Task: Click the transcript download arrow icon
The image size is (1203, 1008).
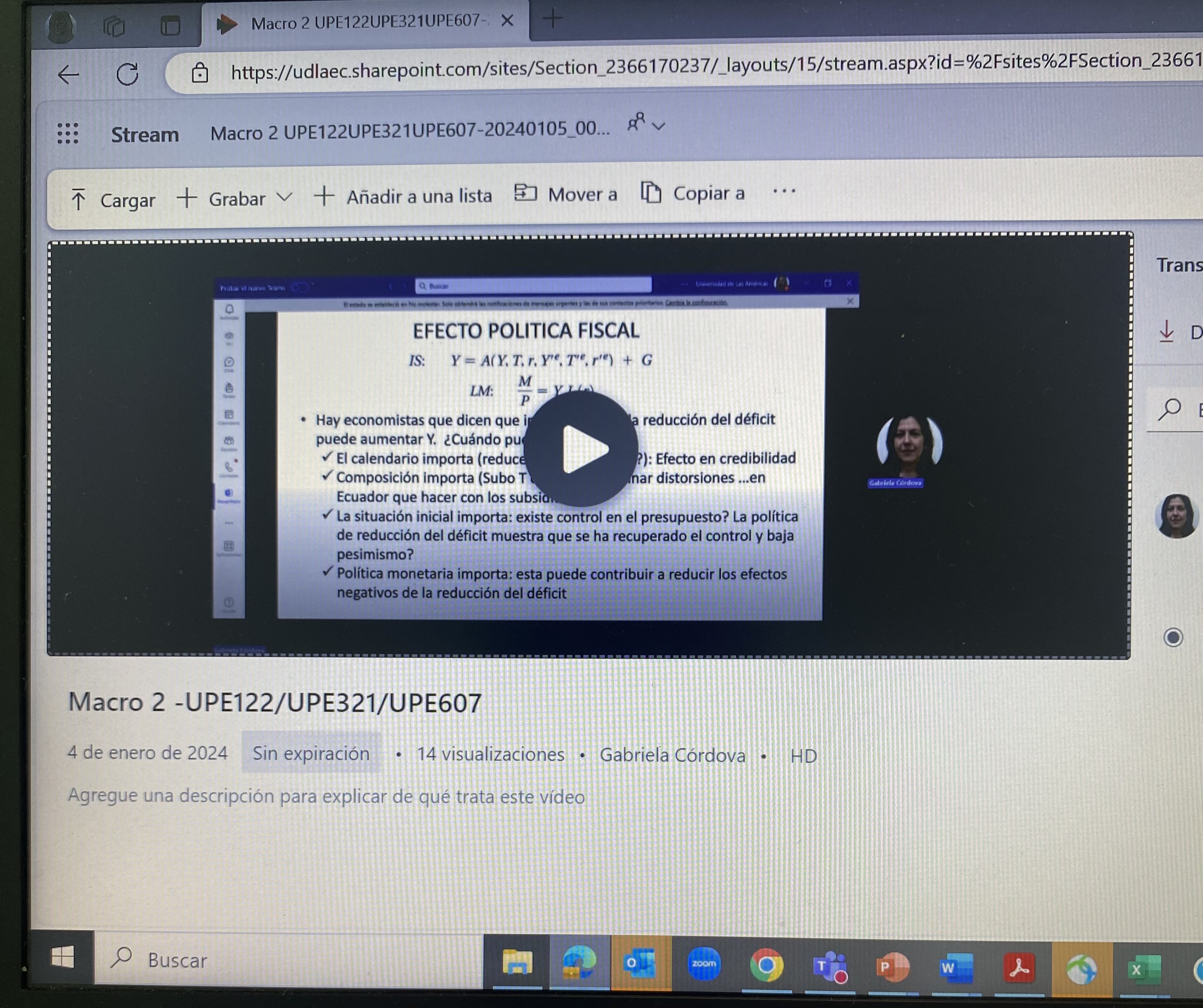Action: pos(1166,332)
